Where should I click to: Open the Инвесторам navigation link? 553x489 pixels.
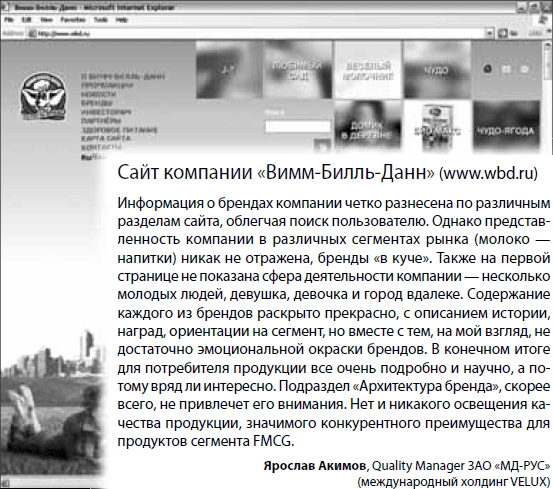click(106, 112)
